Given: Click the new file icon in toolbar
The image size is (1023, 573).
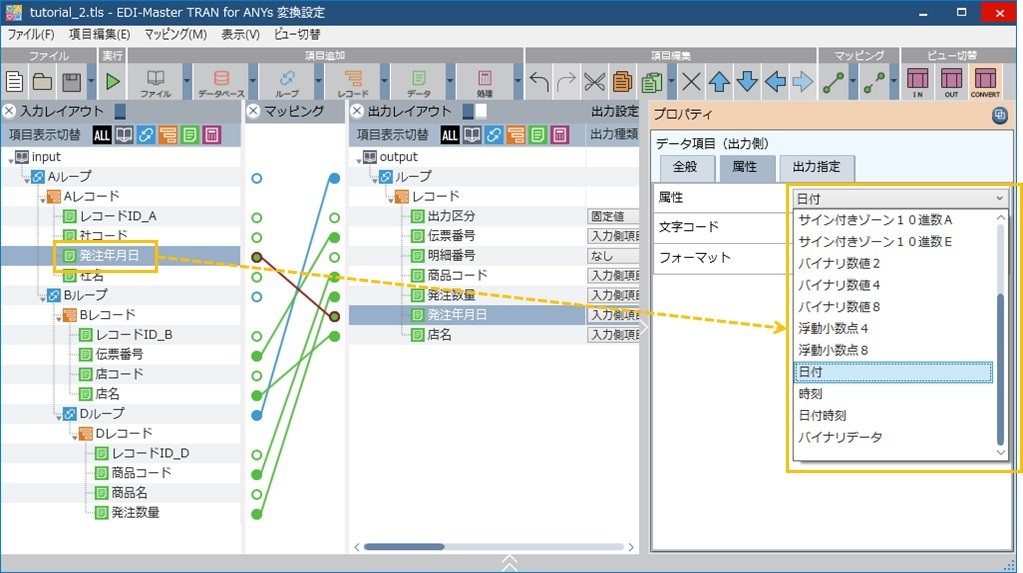Looking at the screenshot, I should click(x=14, y=81).
